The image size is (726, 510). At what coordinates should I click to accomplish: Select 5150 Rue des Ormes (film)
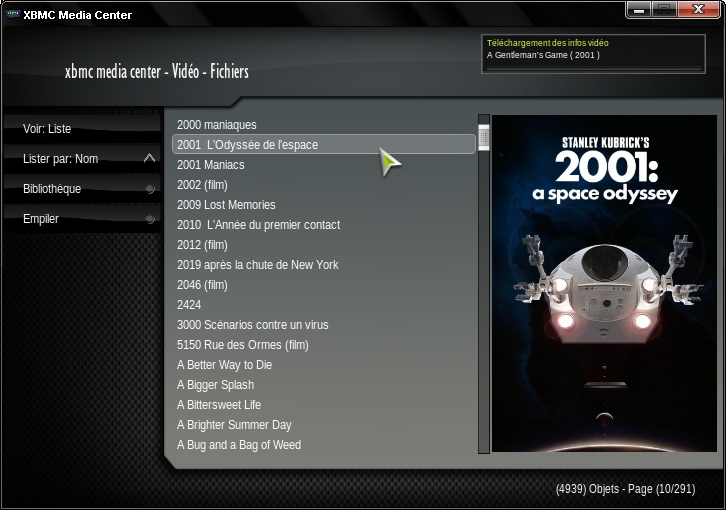(324, 345)
